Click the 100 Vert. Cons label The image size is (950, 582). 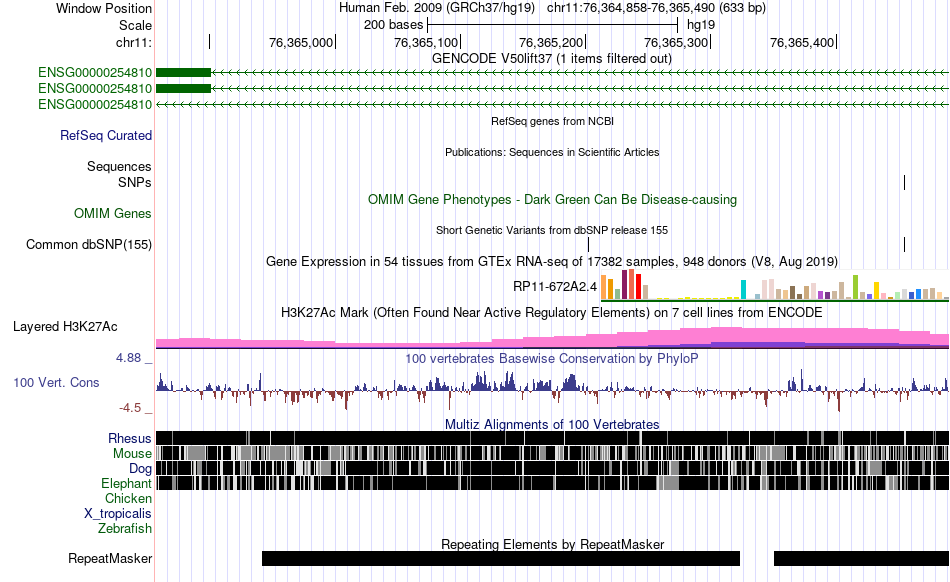click(x=56, y=383)
